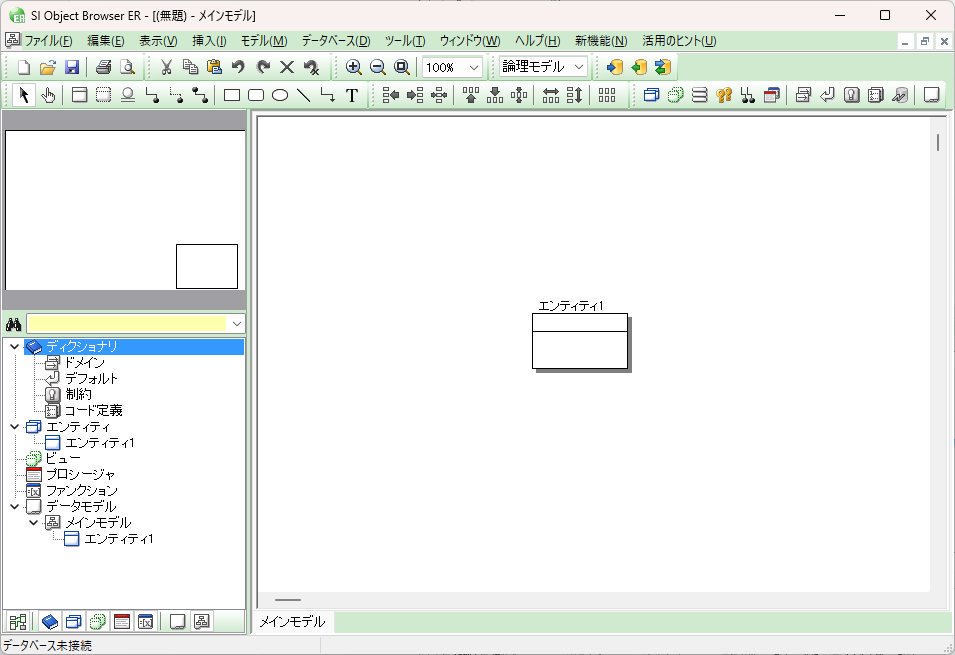Collapse the データモデル tree node
Screen dimensions: 955x655
coord(15,507)
